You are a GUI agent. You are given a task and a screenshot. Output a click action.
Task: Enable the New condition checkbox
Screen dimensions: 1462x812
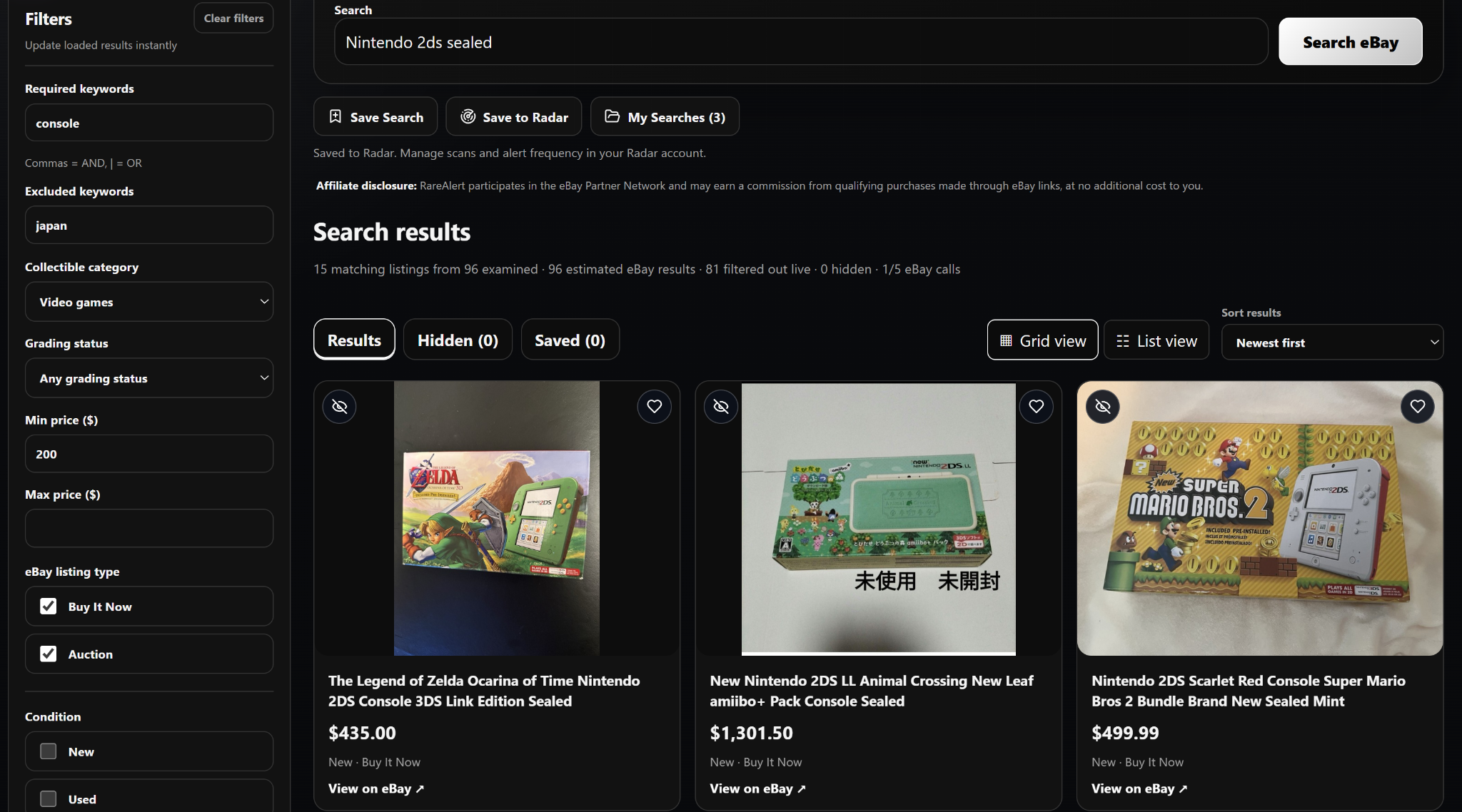click(x=48, y=751)
